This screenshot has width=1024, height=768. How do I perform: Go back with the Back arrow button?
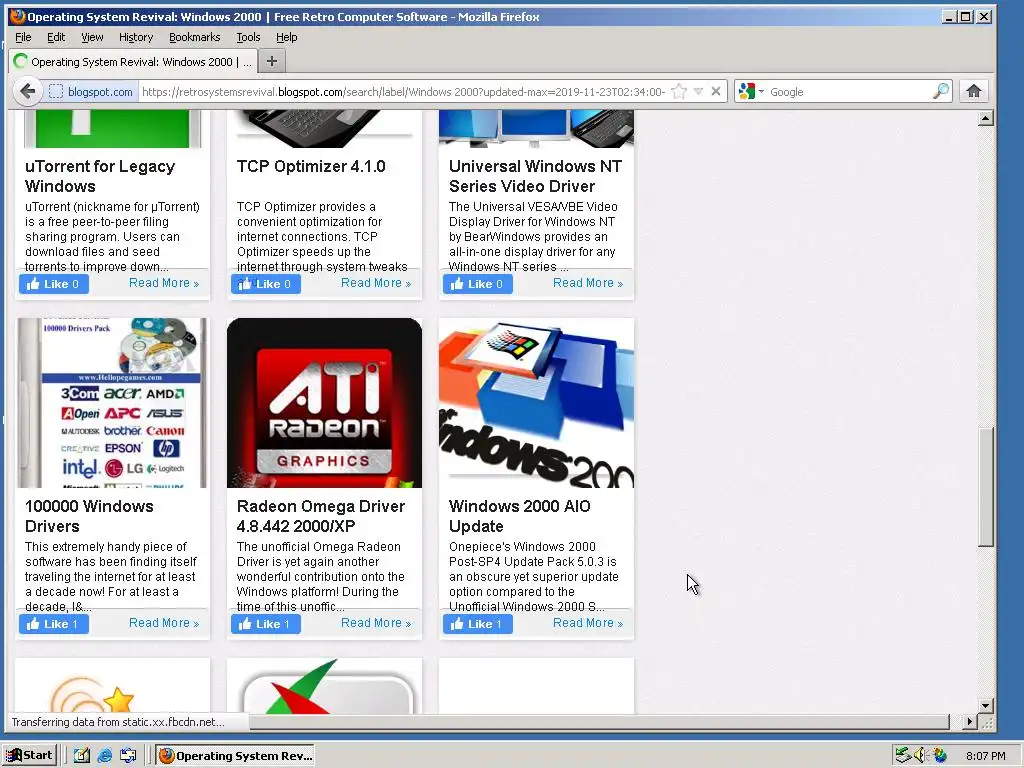pos(27,91)
